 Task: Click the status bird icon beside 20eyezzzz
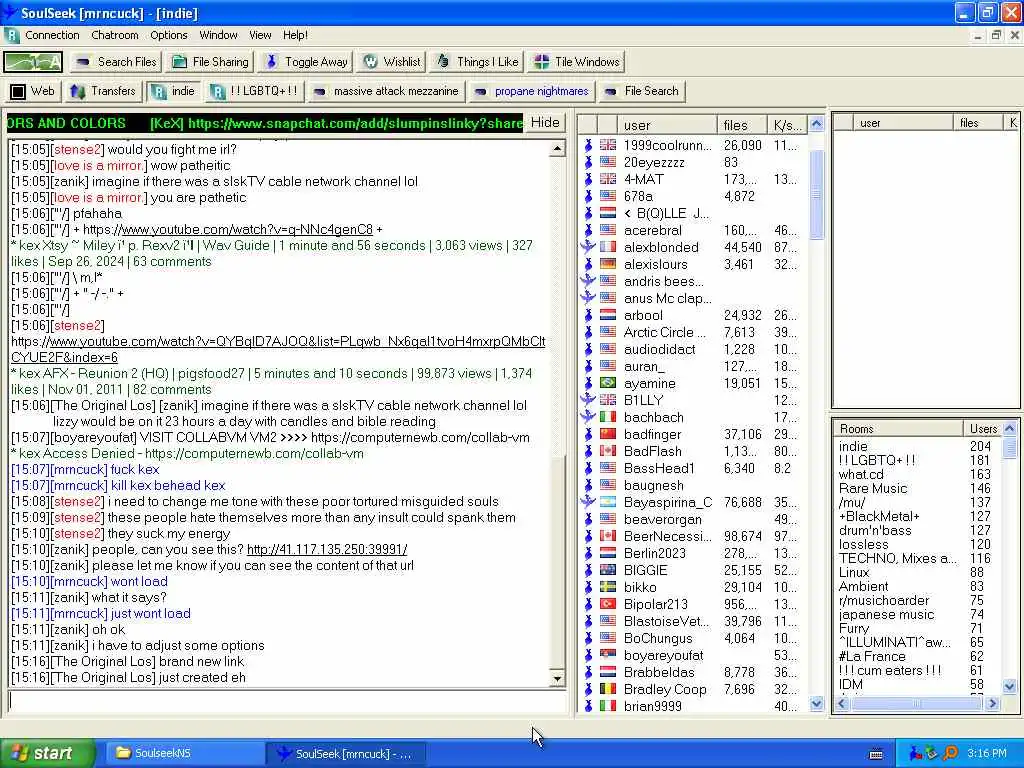588,162
